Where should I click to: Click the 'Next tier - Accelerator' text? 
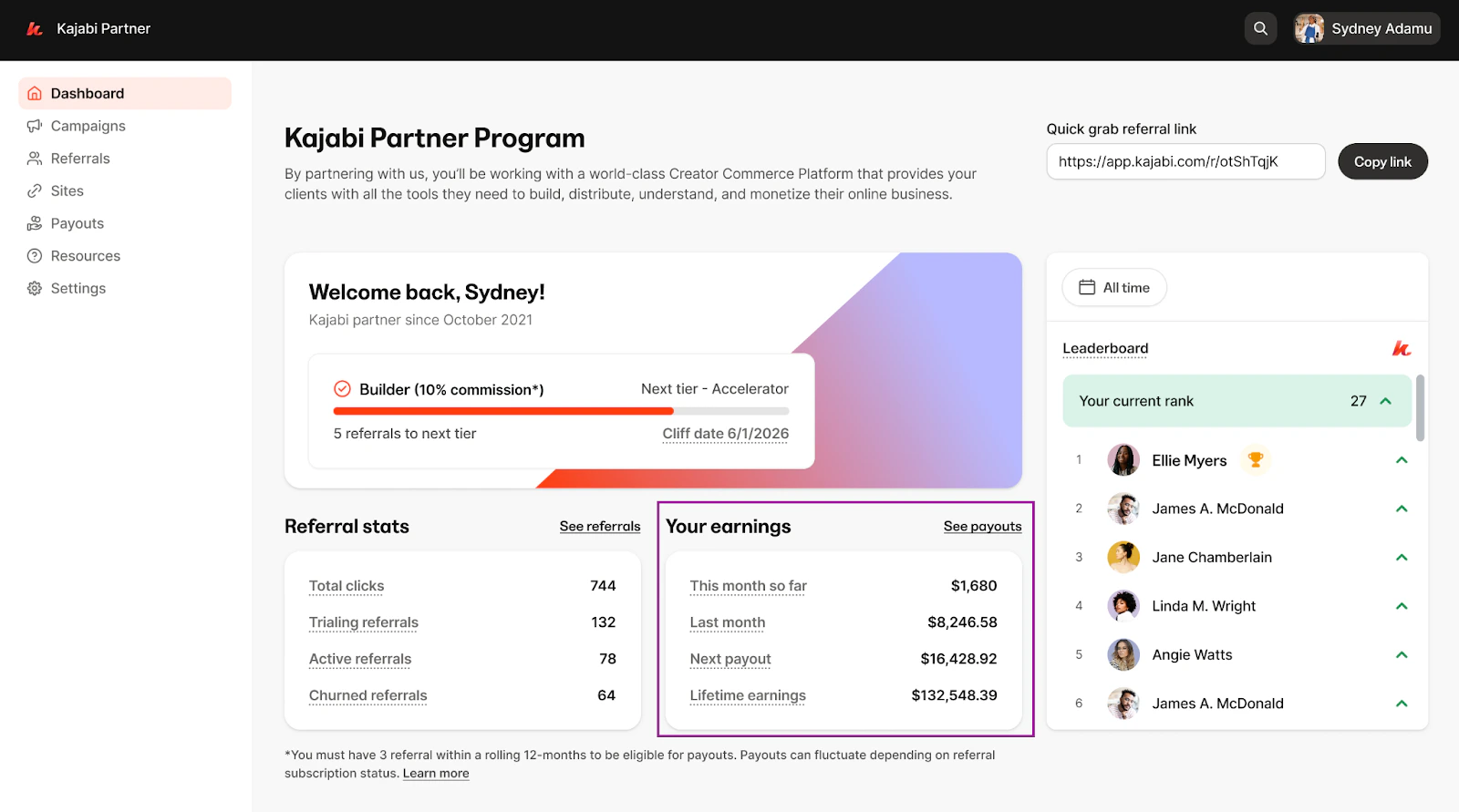click(x=715, y=388)
